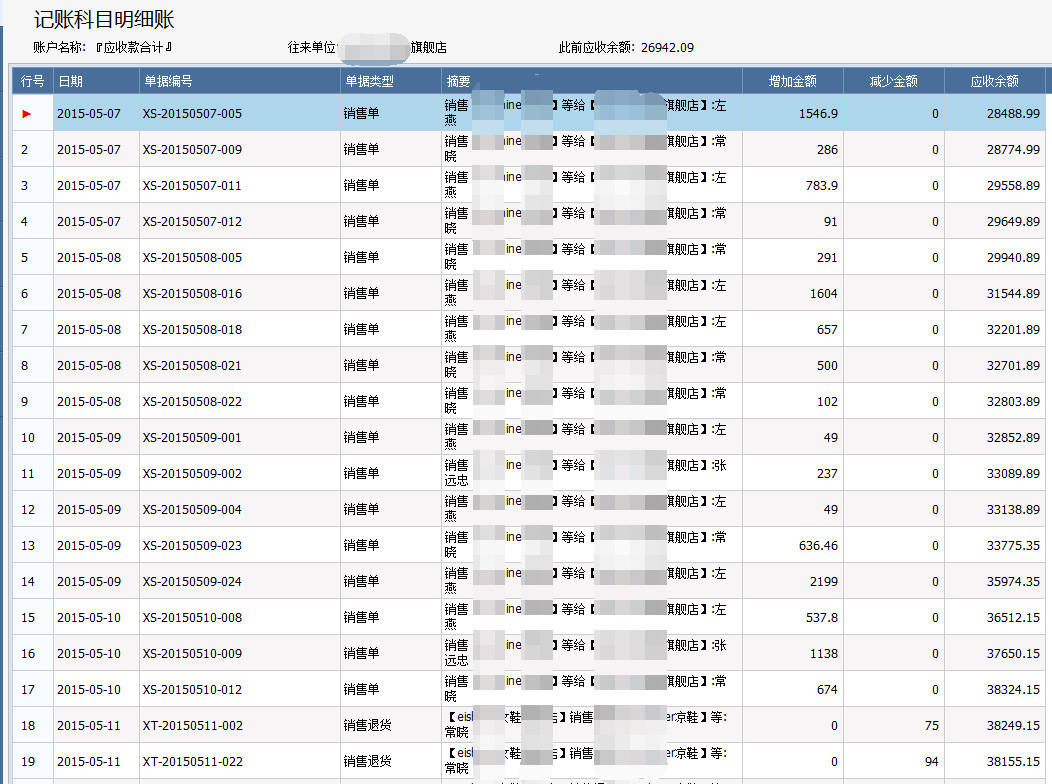Click the red row indicator arrow
The width and height of the screenshot is (1052, 784).
(27, 114)
